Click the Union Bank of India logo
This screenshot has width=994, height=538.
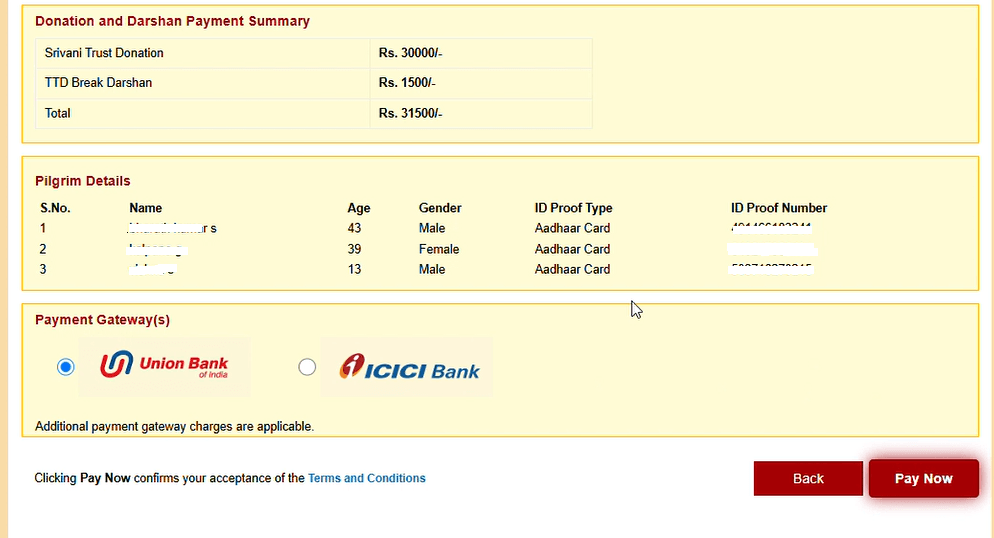pyautogui.click(x=165, y=366)
